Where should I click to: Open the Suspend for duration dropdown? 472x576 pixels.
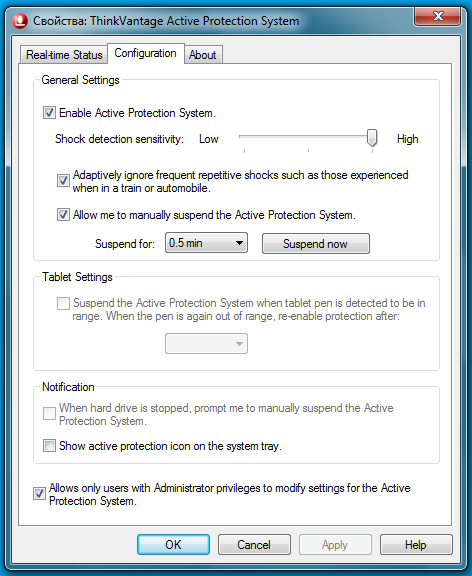[206, 243]
